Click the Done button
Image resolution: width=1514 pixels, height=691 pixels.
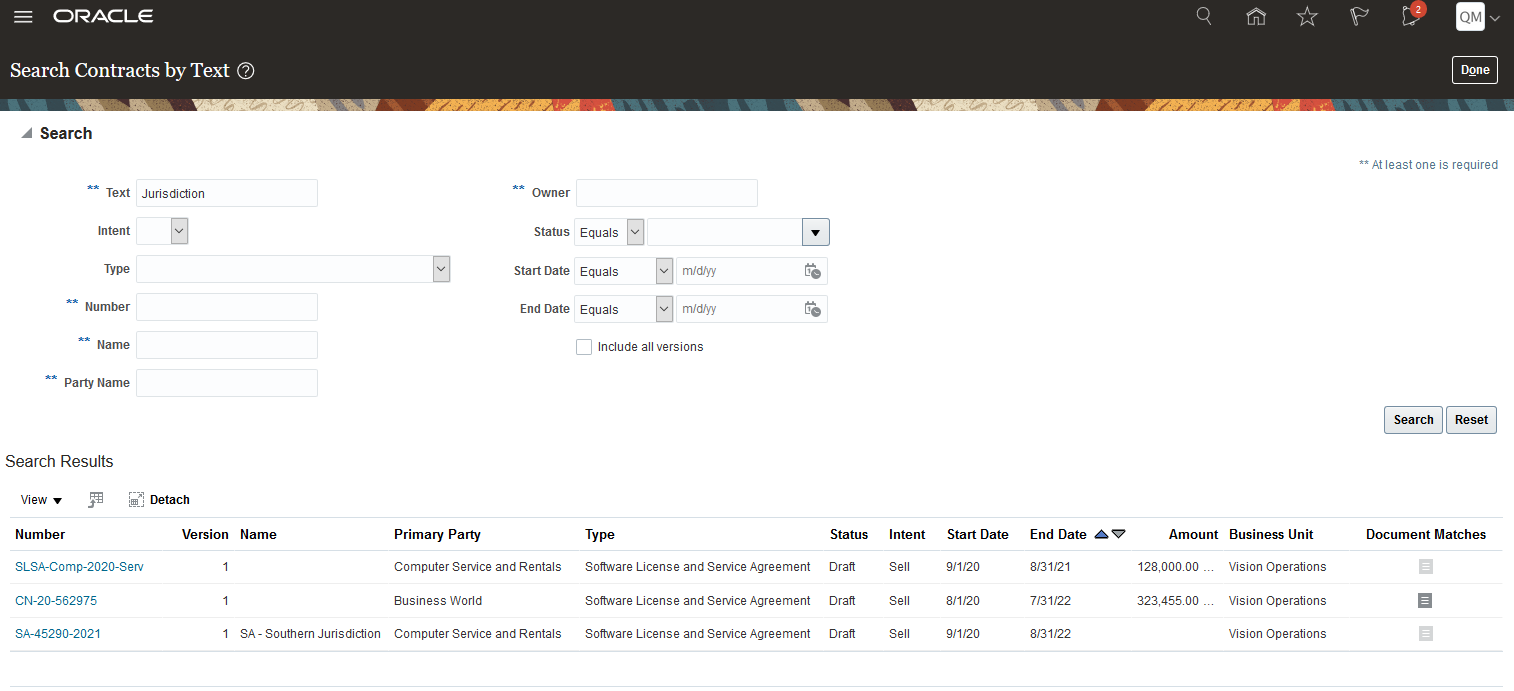tap(1474, 70)
